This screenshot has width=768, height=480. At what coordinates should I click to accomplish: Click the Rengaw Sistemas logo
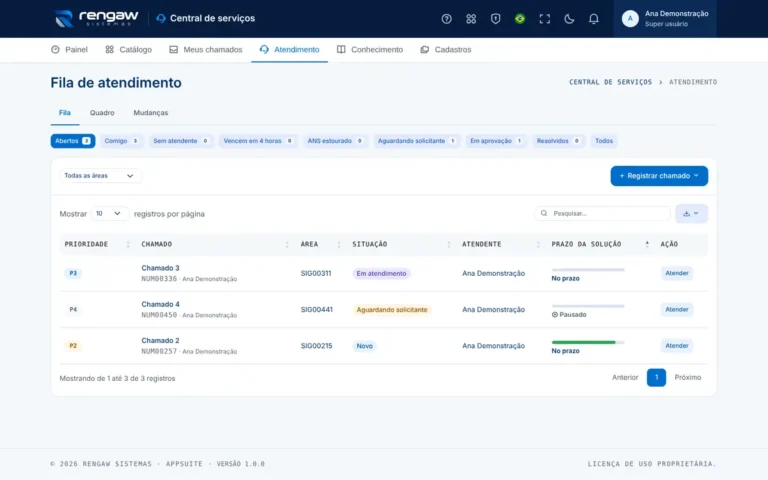pyautogui.click(x=96, y=18)
